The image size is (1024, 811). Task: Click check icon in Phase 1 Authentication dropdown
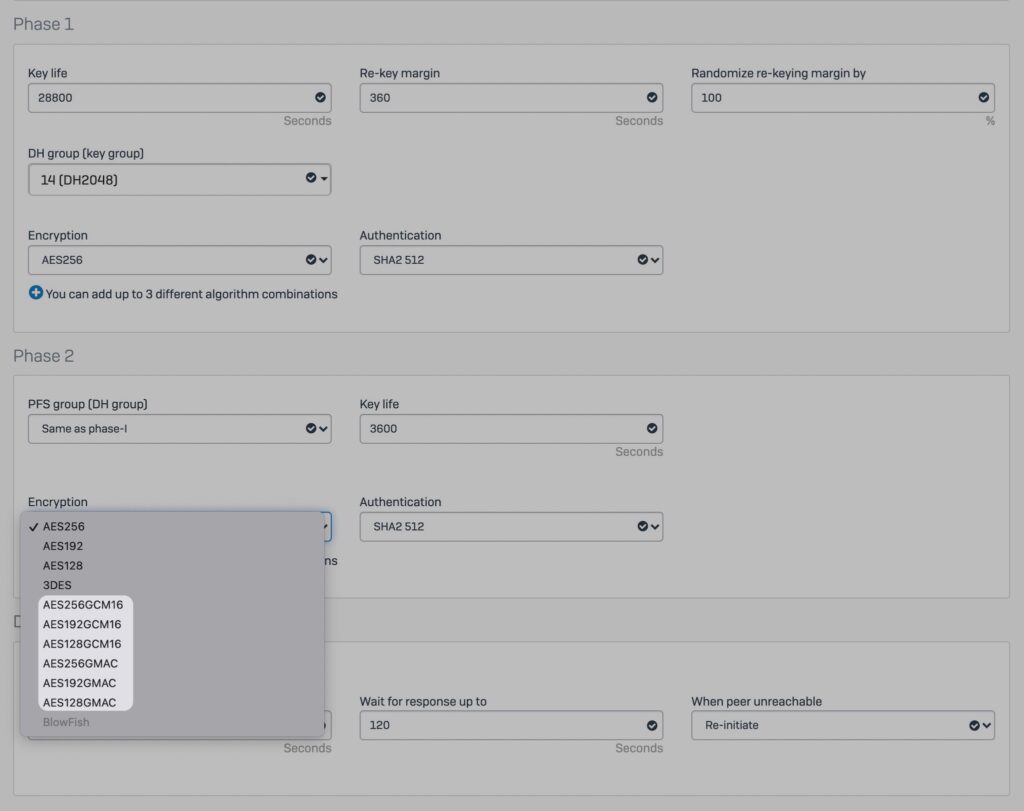tap(643, 259)
